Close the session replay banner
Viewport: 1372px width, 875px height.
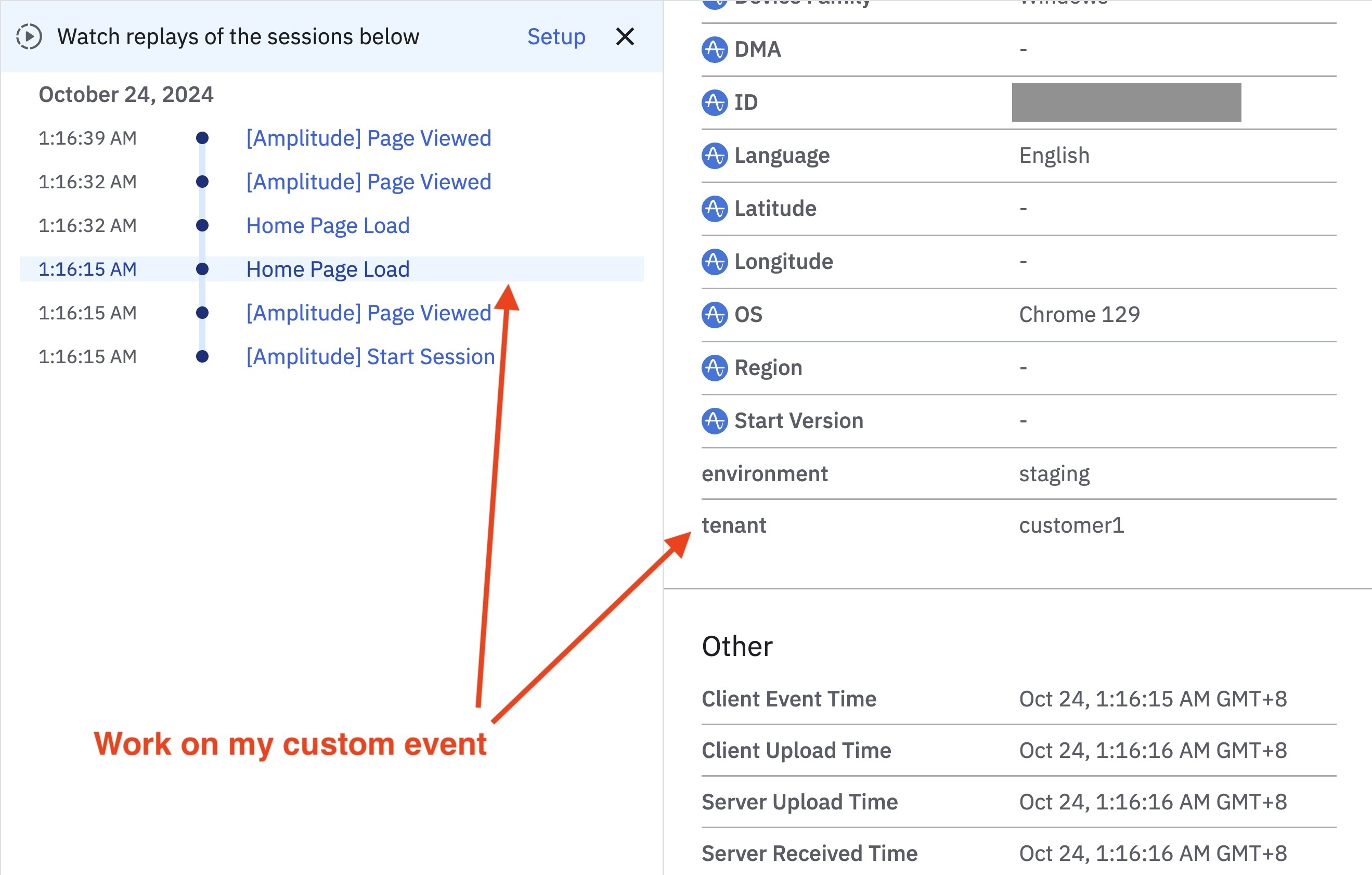tap(625, 37)
